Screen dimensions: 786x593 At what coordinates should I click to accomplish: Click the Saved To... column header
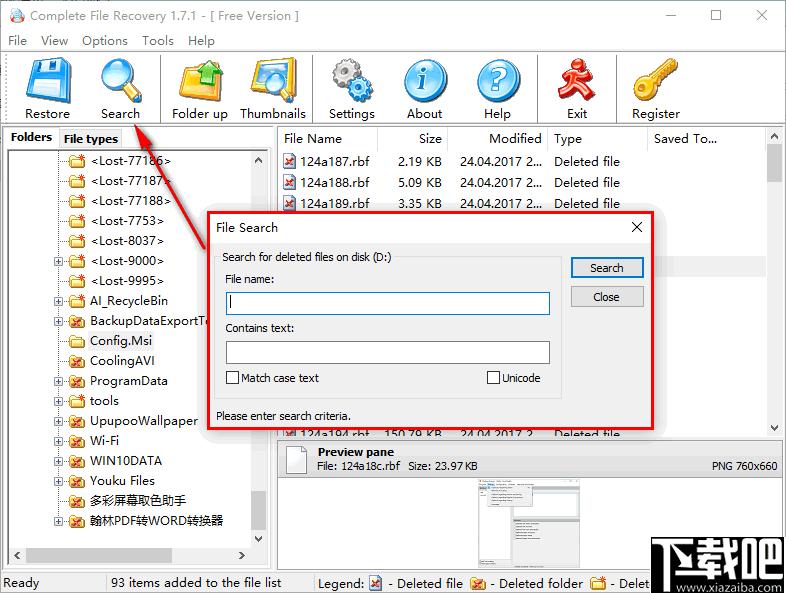pos(706,138)
